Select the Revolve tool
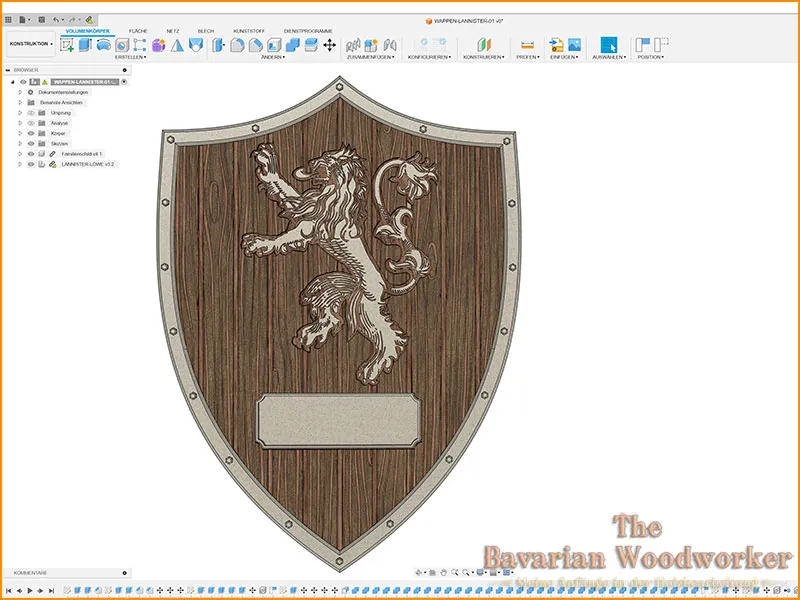This screenshot has width=800, height=600. click(104, 45)
